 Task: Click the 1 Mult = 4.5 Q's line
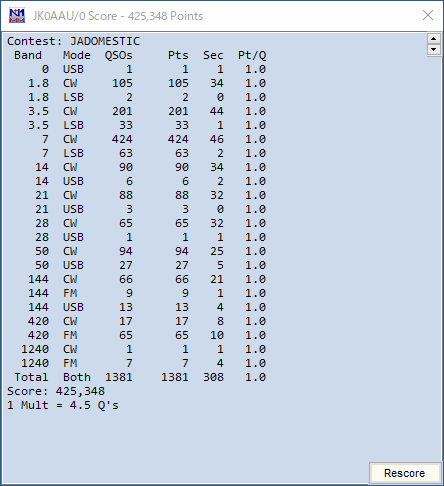(x=63, y=405)
